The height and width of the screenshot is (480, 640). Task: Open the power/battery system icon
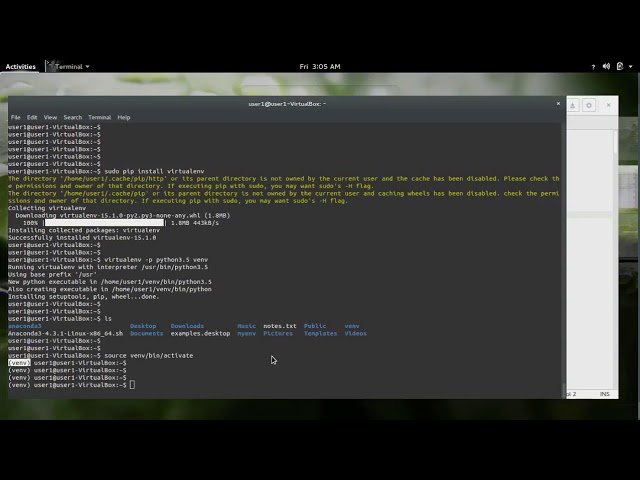620,66
